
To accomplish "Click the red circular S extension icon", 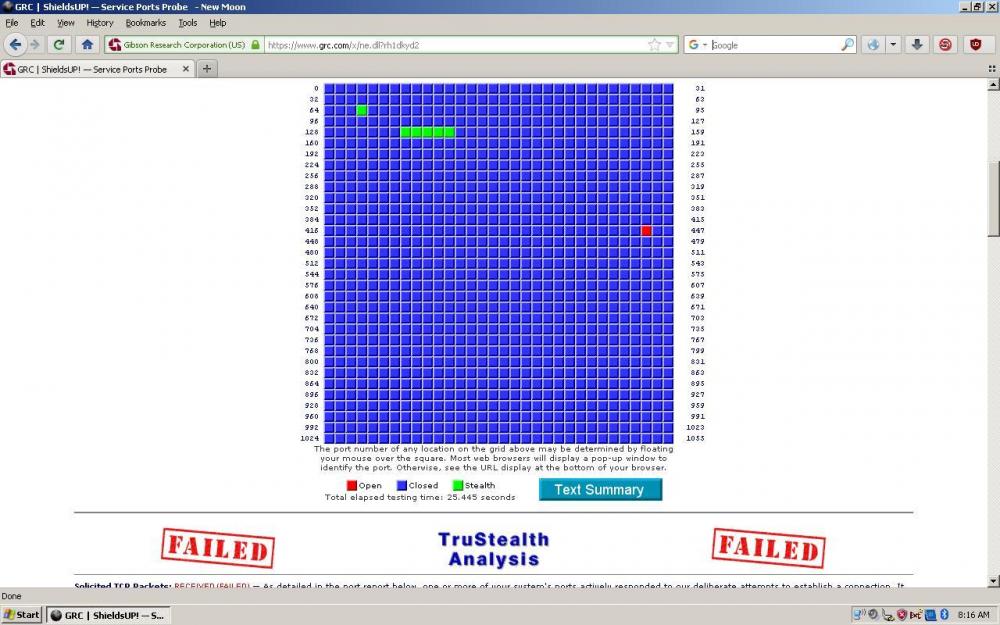I will pyautogui.click(x=945, y=45).
